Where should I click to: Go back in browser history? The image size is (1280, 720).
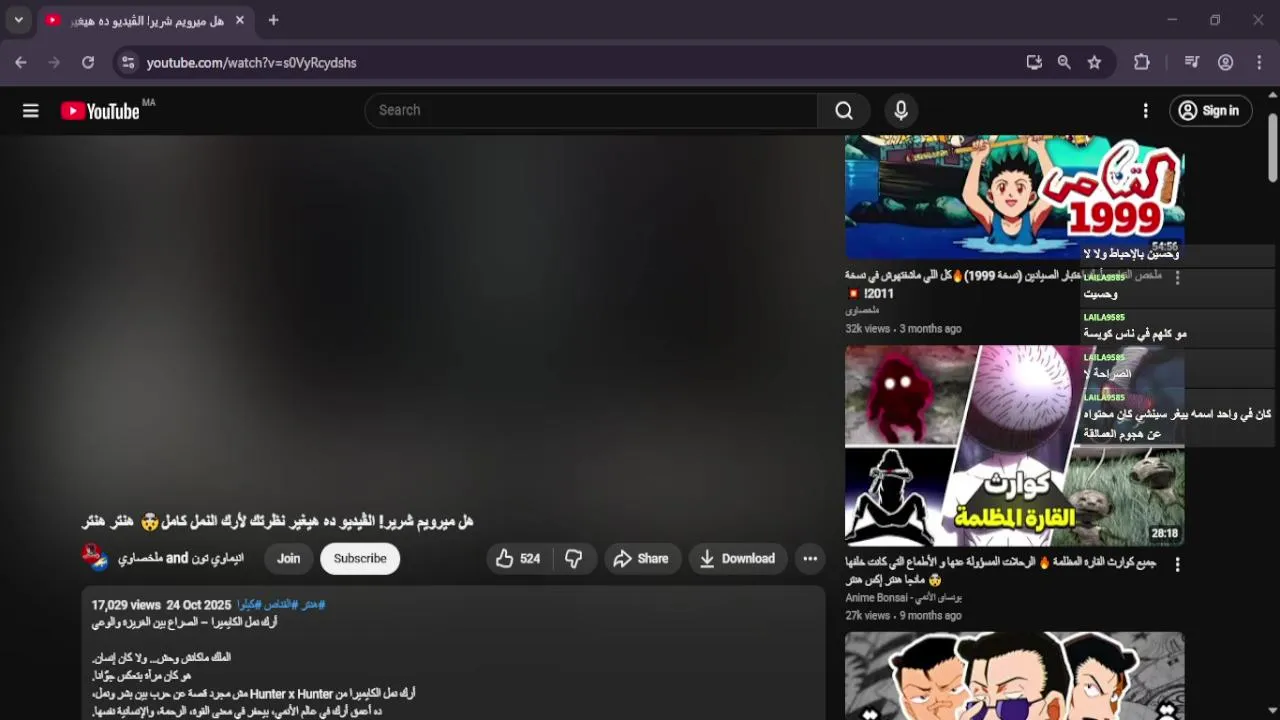coord(21,62)
